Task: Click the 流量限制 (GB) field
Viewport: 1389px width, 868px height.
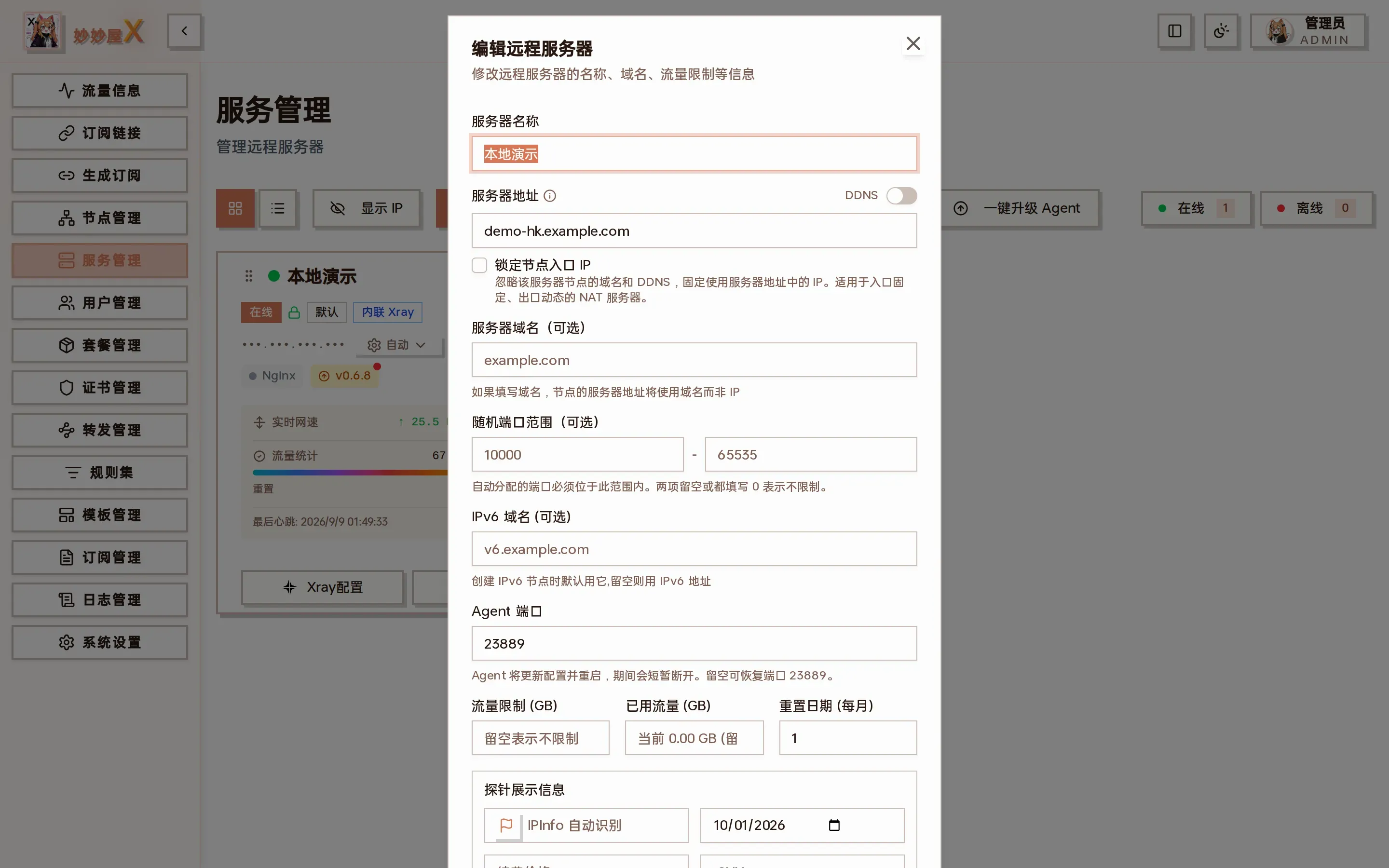Action: coord(540,738)
